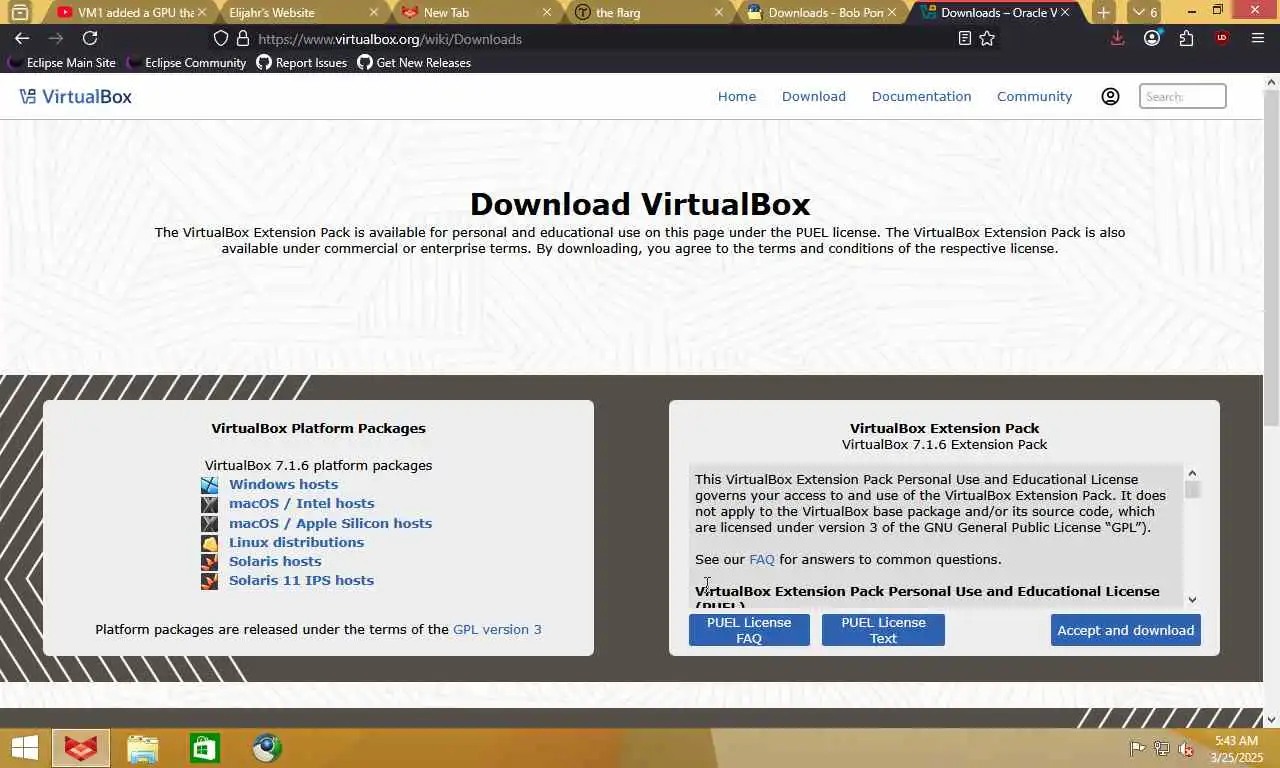Bookmark this page with the star
The height and width of the screenshot is (768, 1280).
point(987,38)
